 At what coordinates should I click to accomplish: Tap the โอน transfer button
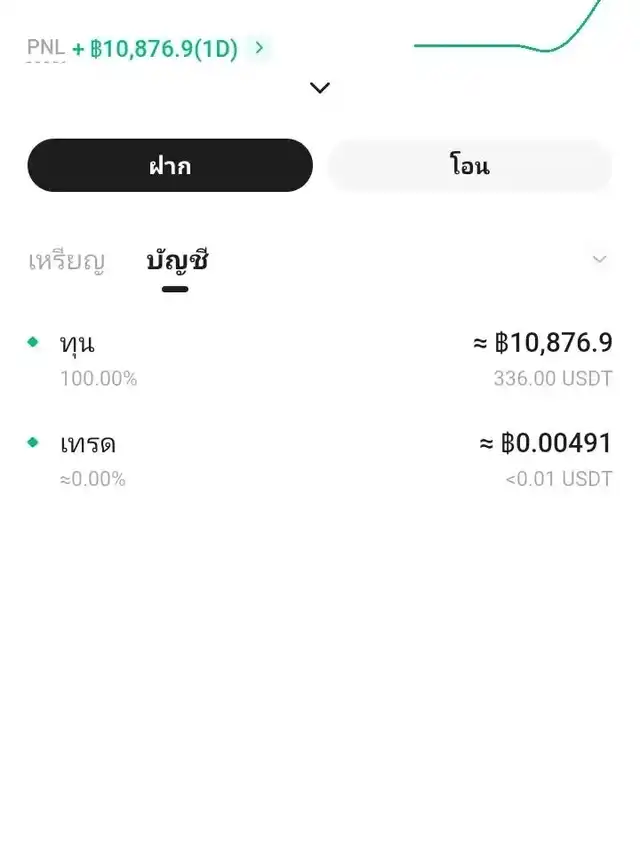(x=469, y=166)
